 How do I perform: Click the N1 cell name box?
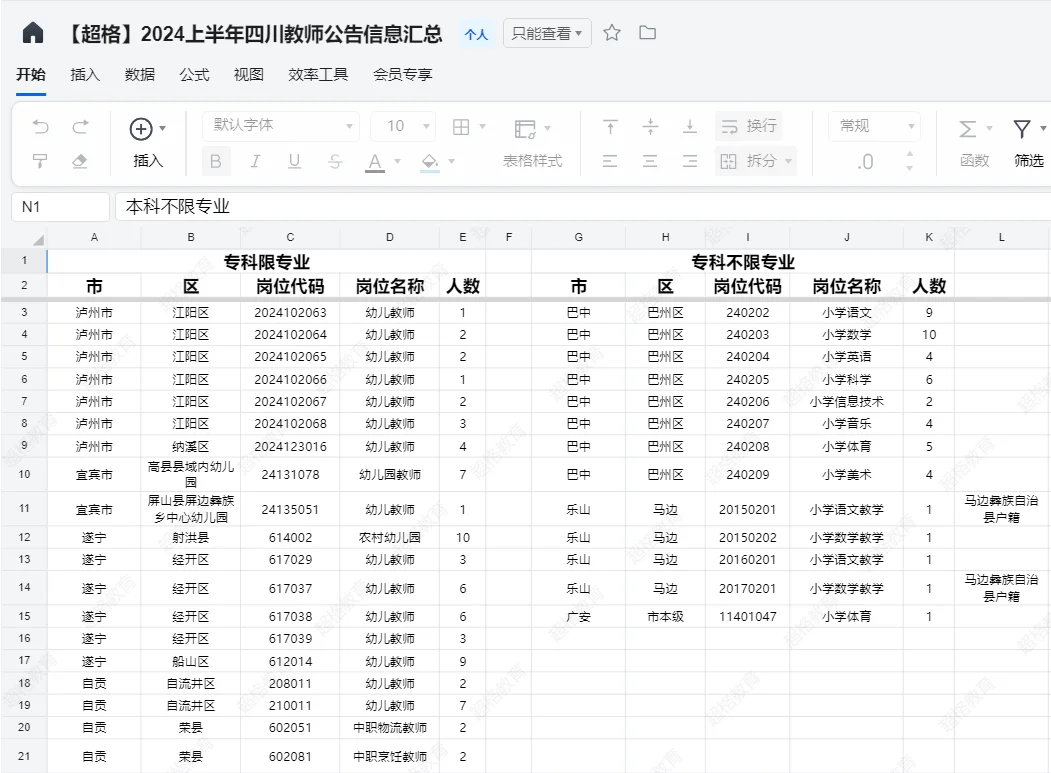pyautogui.click(x=60, y=206)
